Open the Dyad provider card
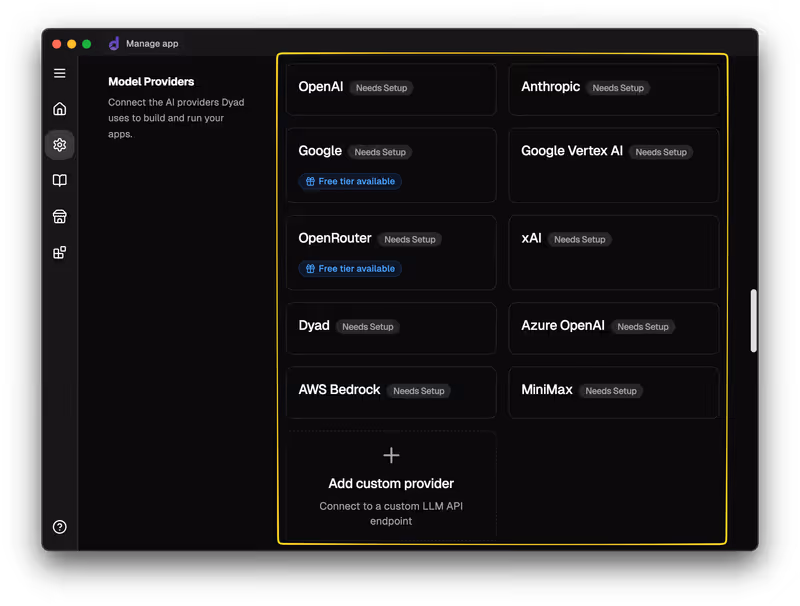The width and height of the screenshot is (800, 606). (391, 328)
